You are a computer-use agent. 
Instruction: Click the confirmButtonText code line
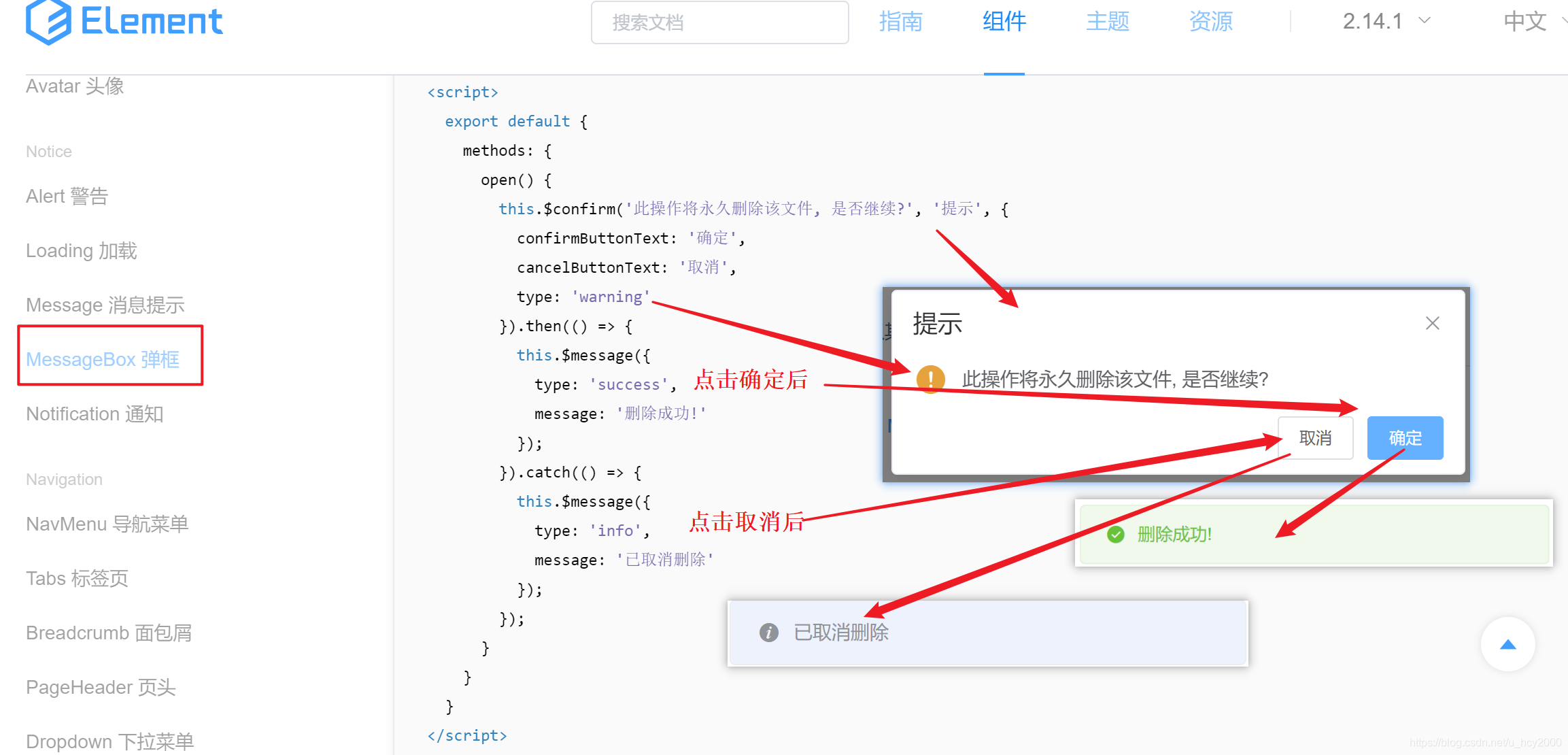pos(631,238)
